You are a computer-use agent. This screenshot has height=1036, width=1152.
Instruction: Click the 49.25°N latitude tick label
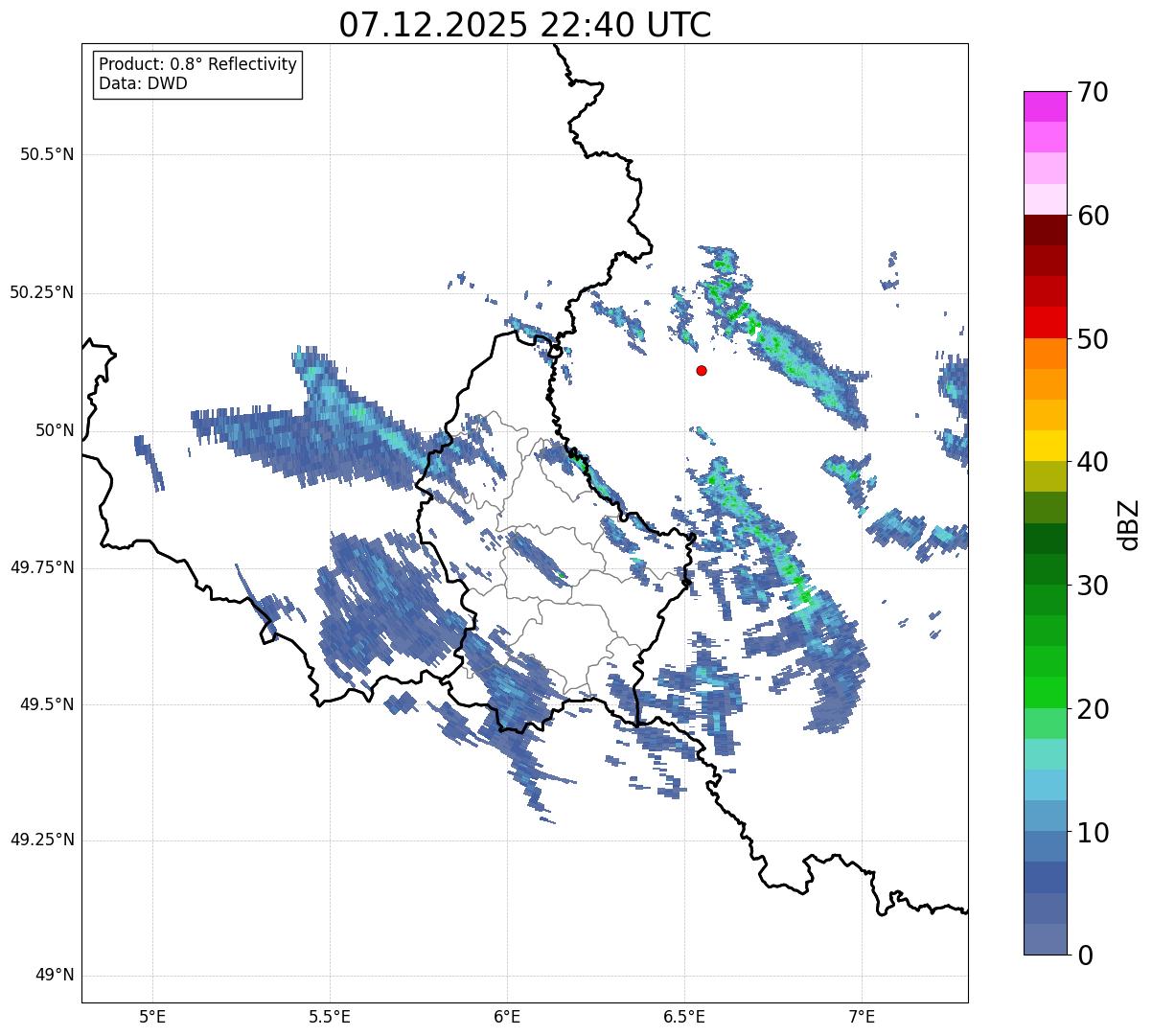[41, 840]
